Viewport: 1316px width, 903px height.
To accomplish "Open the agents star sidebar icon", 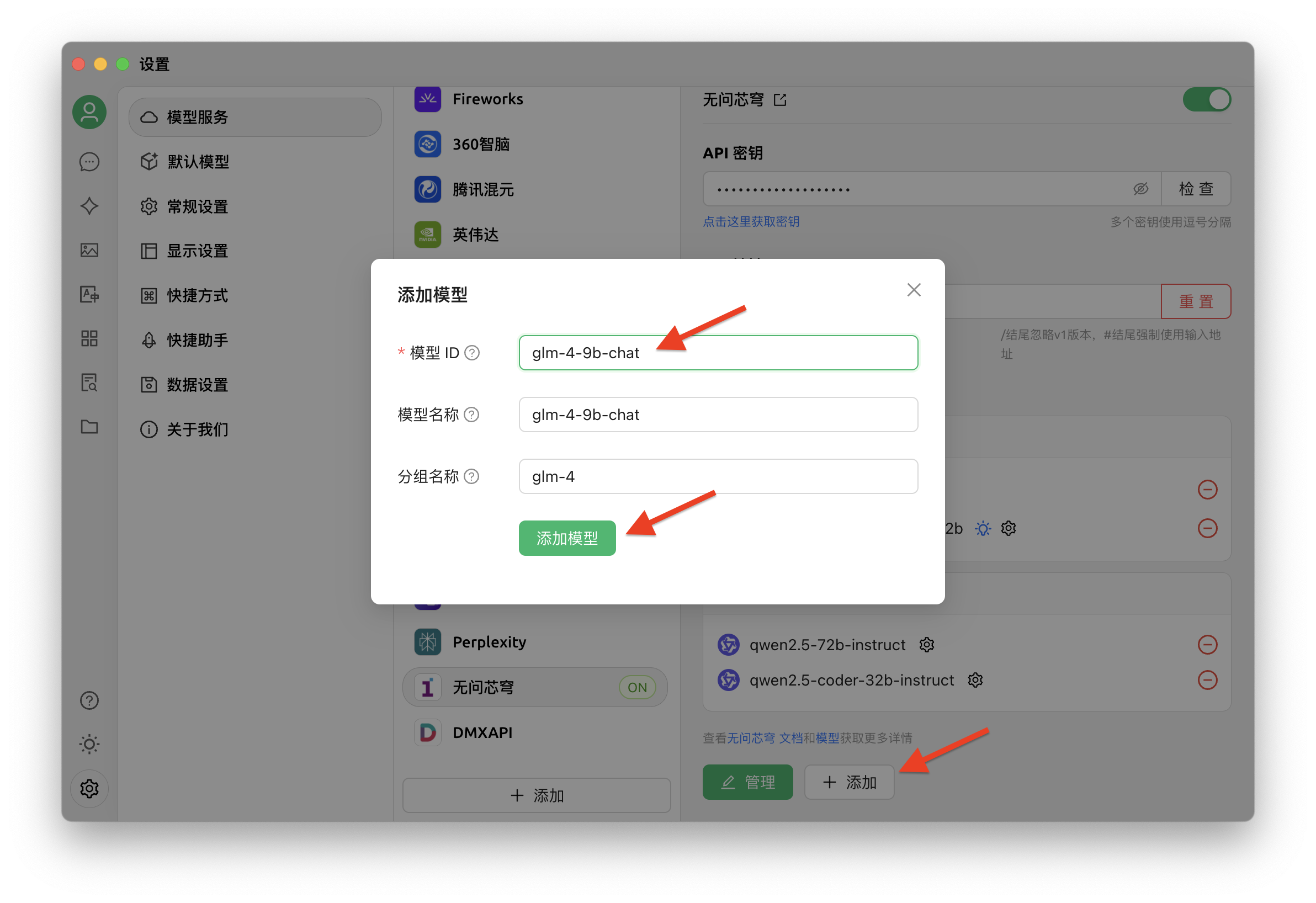I will (89, 206).
